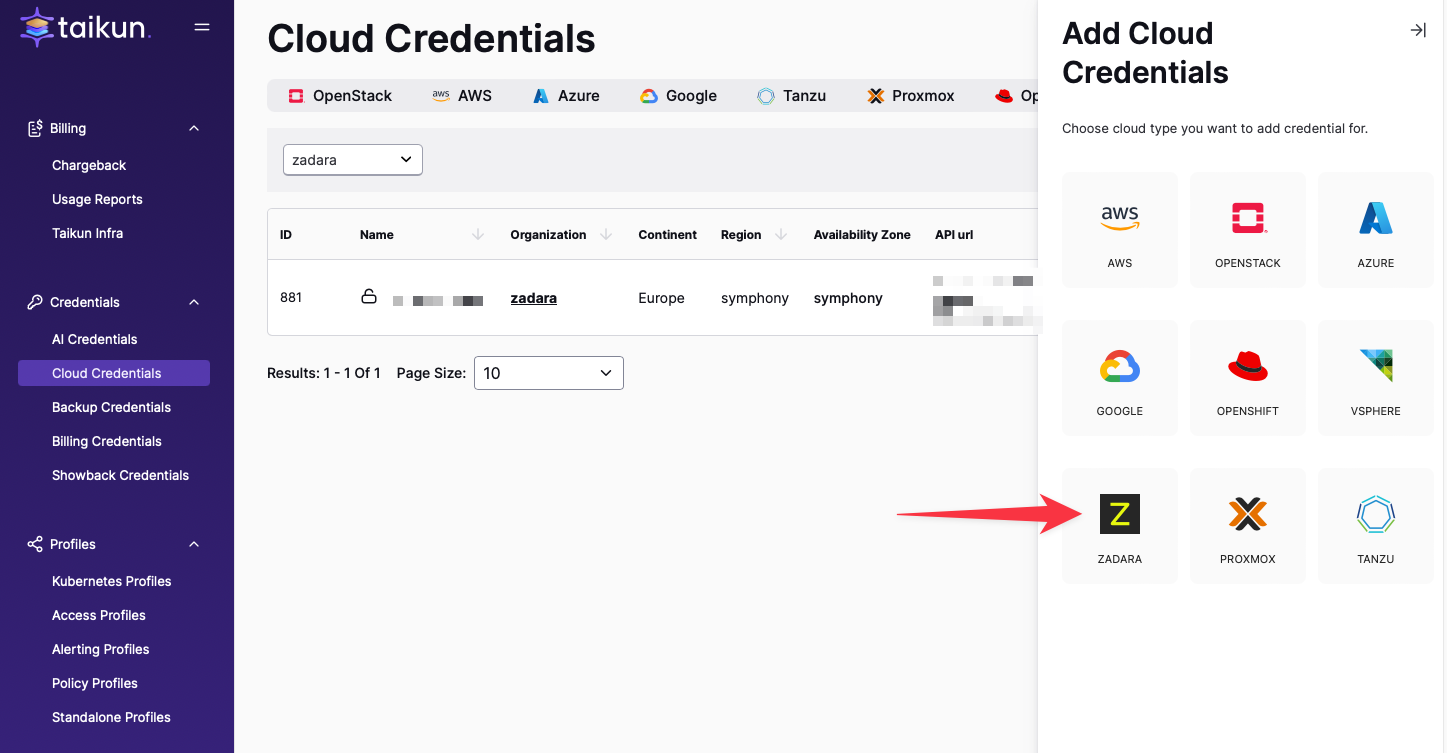Open Backup Credentials in the sidebar
1447x753 pixels.
[111, 407]
